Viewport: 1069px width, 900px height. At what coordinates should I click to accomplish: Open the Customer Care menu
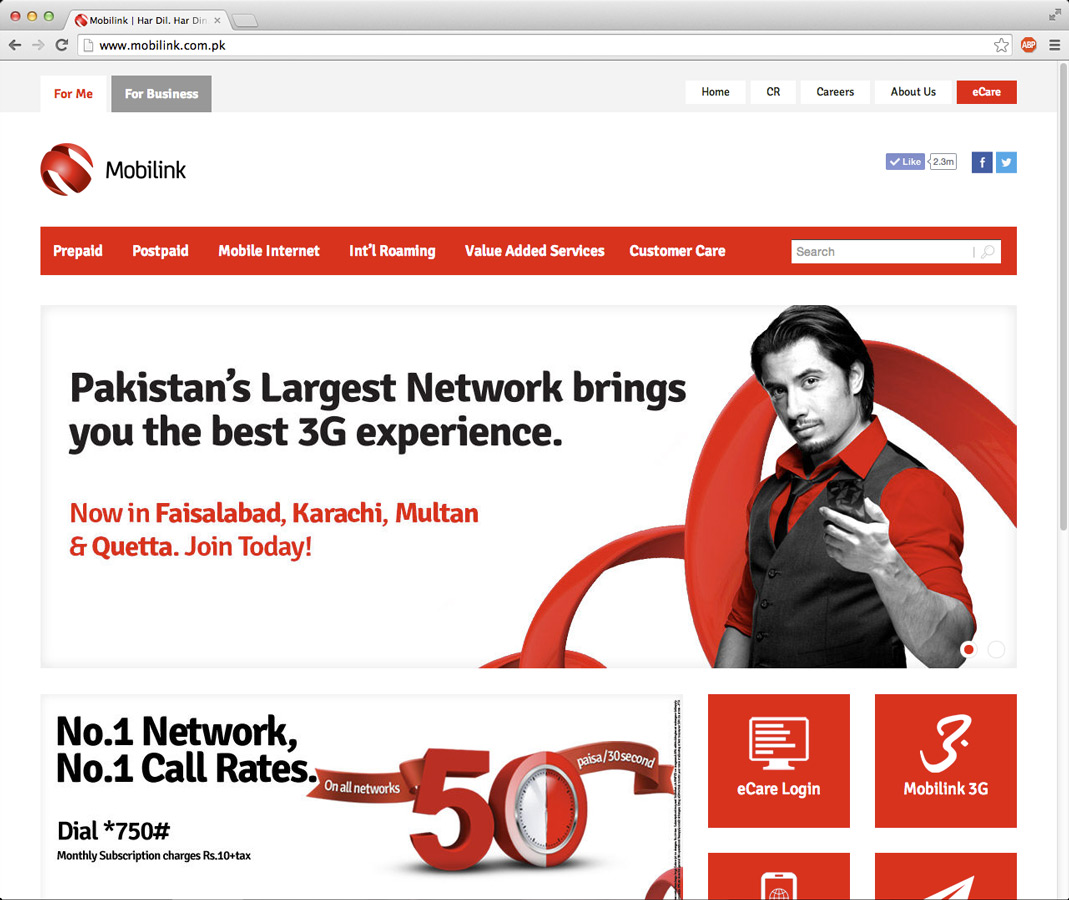coord(677,251)
